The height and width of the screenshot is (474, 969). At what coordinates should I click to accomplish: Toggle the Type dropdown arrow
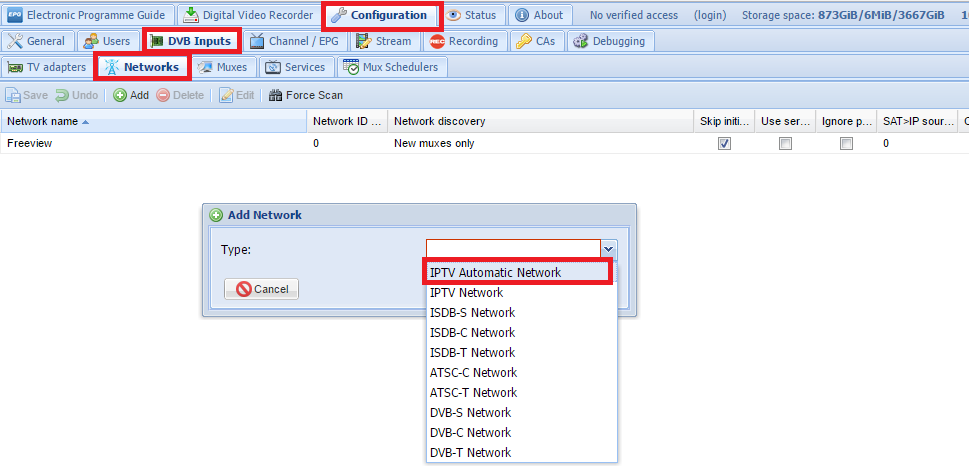coord(609,249)
